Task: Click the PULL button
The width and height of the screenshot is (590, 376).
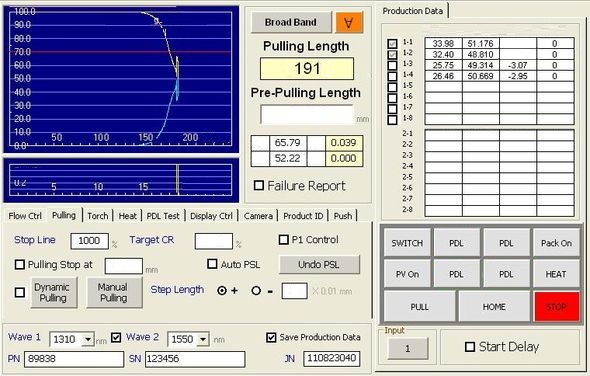Action: (420, 307)
